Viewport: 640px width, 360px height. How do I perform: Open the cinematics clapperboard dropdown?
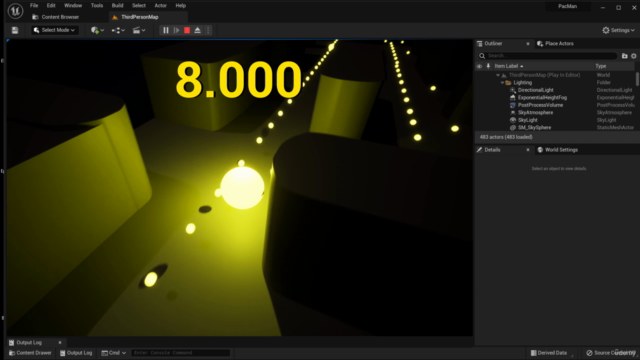[x=139, y=30]
